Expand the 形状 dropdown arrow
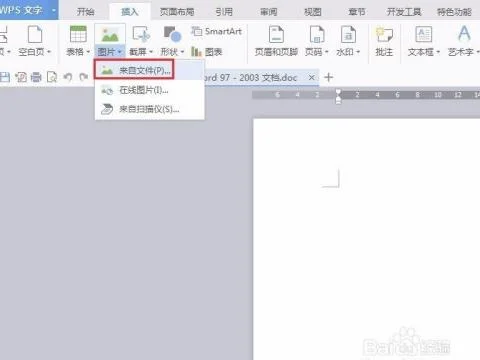 coord(182,52)
